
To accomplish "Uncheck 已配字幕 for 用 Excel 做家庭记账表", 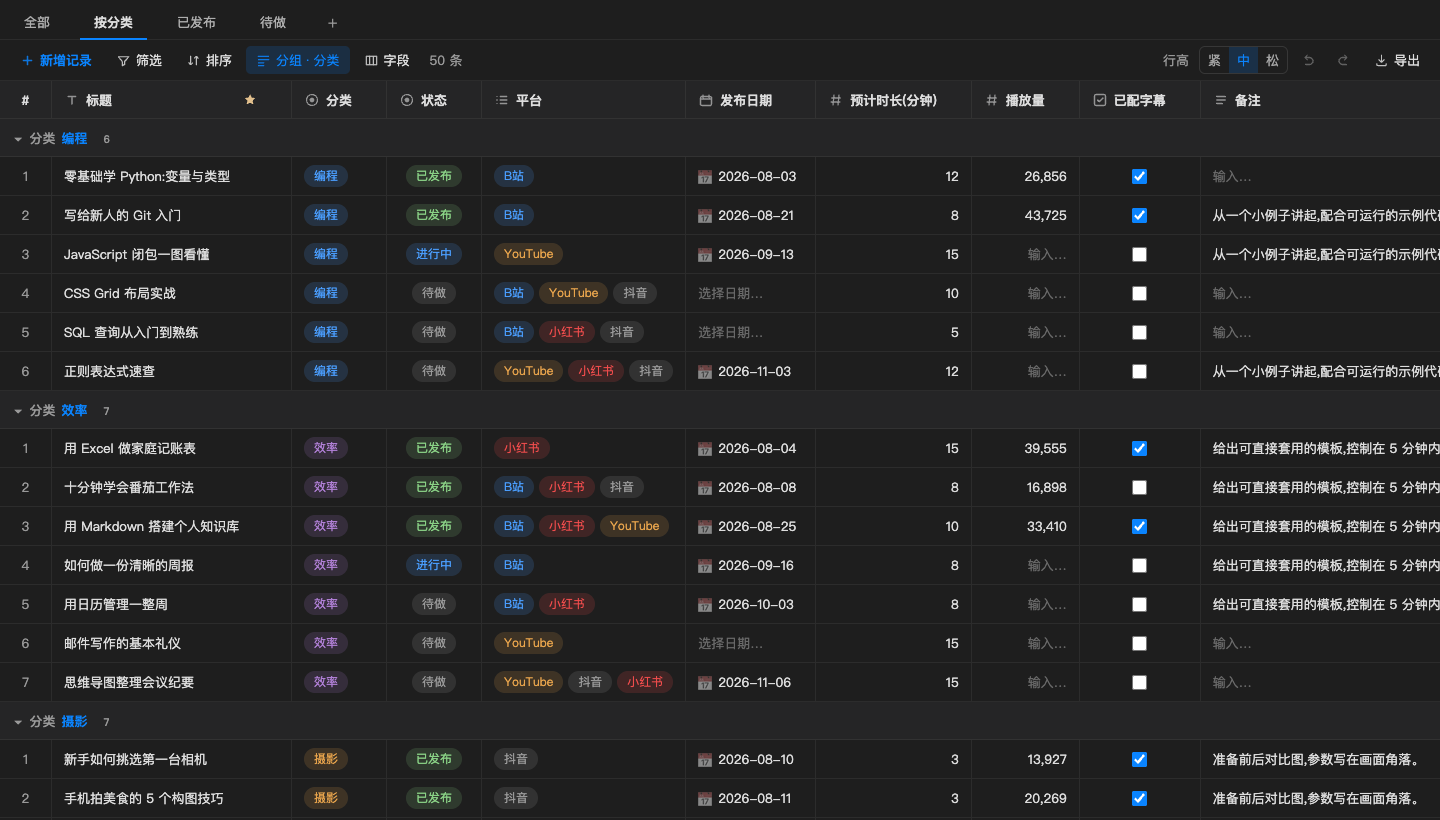I will point(1139,449).
